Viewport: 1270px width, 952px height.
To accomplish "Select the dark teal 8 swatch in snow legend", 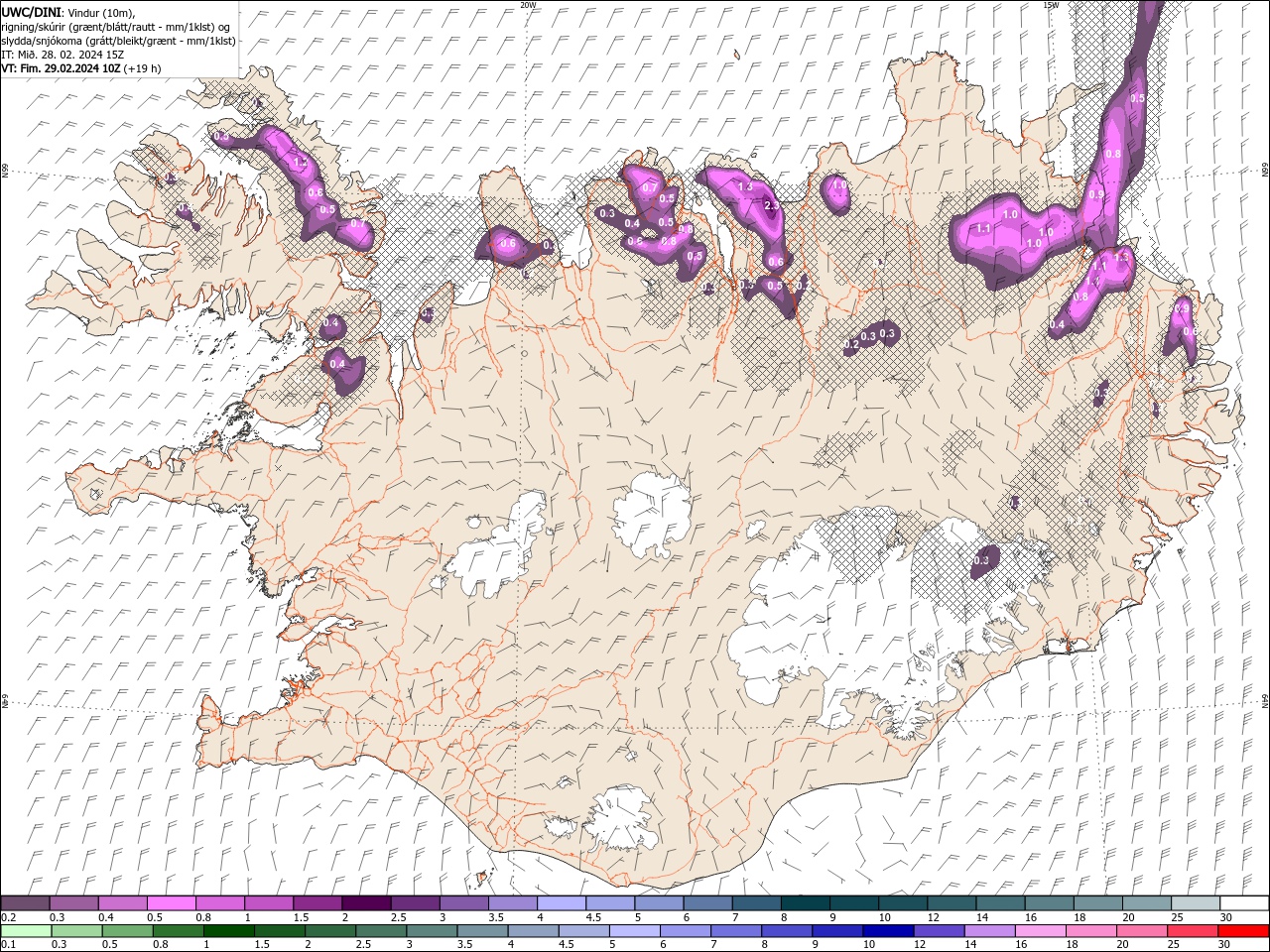I will point(804,903).
